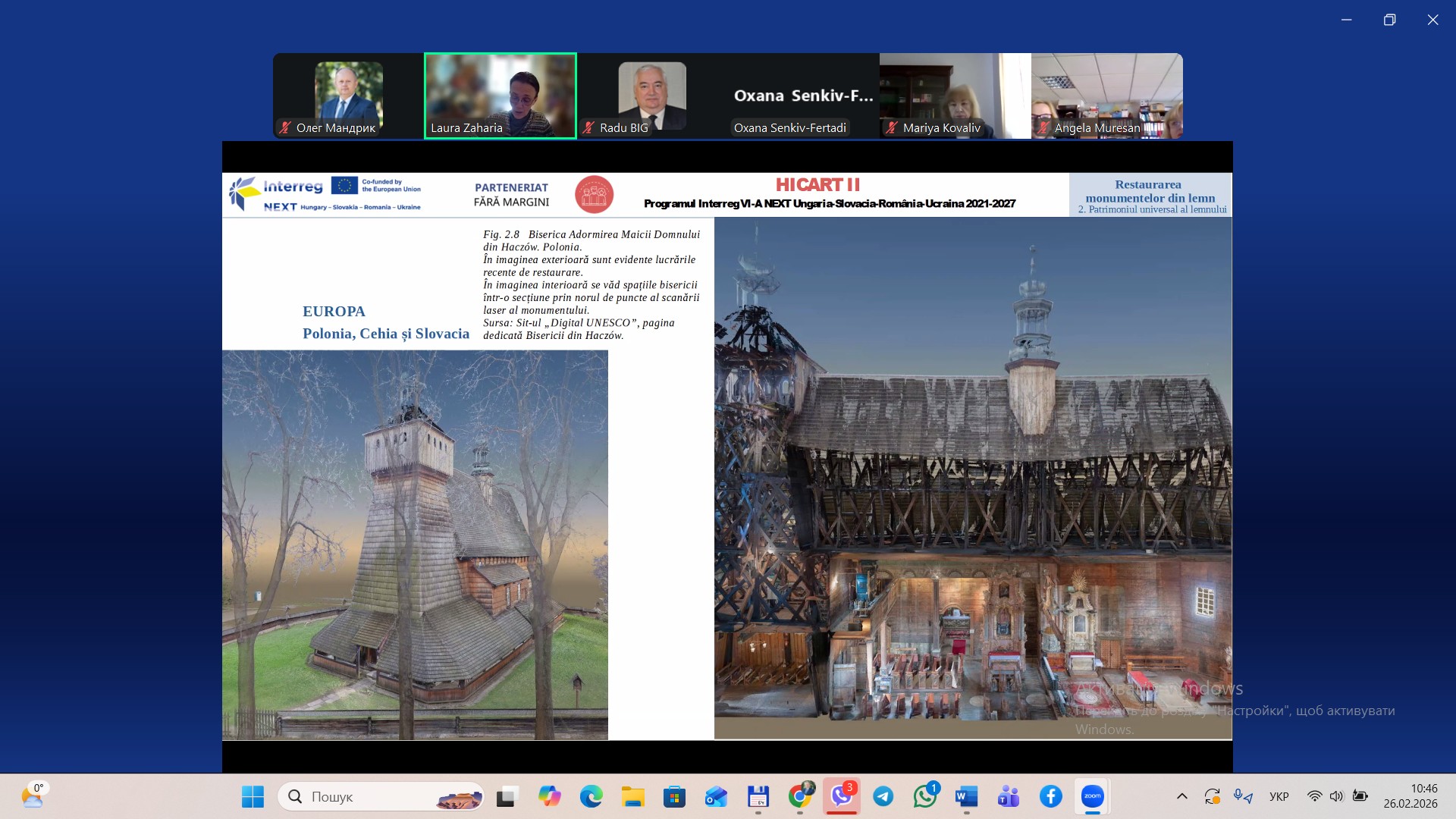1456x819 pixels.
Task: Select Mariya Kovaliv's video tile
Action: [955, 96]
